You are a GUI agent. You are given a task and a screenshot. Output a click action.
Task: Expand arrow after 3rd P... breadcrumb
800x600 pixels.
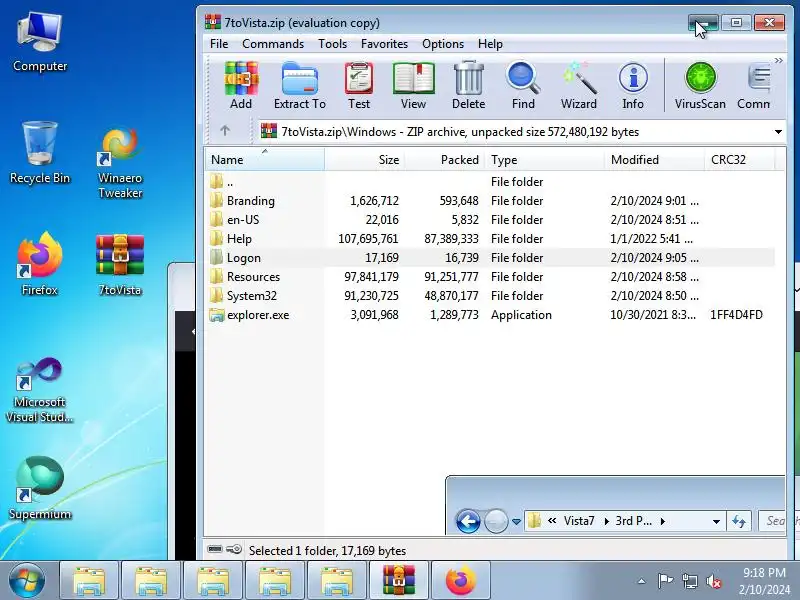pos(662,521)
